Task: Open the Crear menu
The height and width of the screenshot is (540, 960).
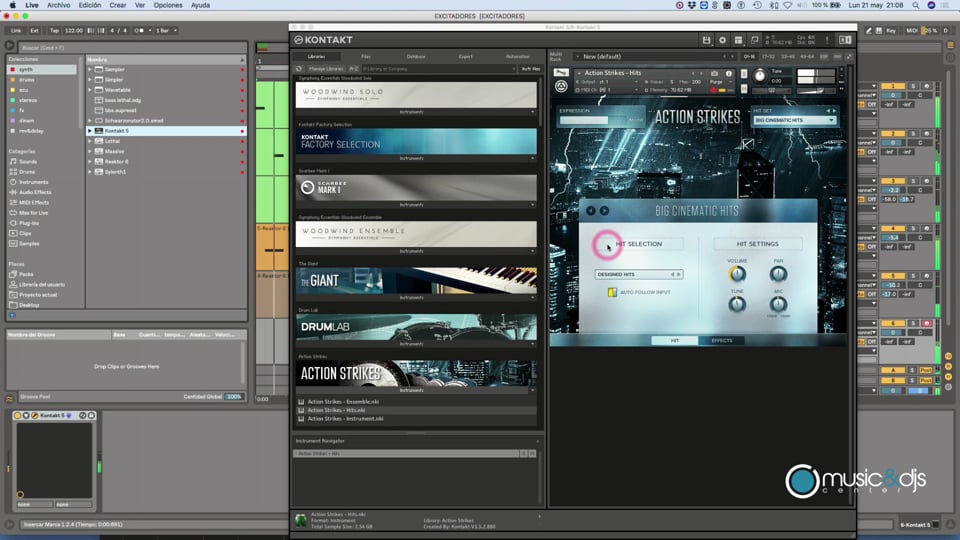Action: (118, 5)
